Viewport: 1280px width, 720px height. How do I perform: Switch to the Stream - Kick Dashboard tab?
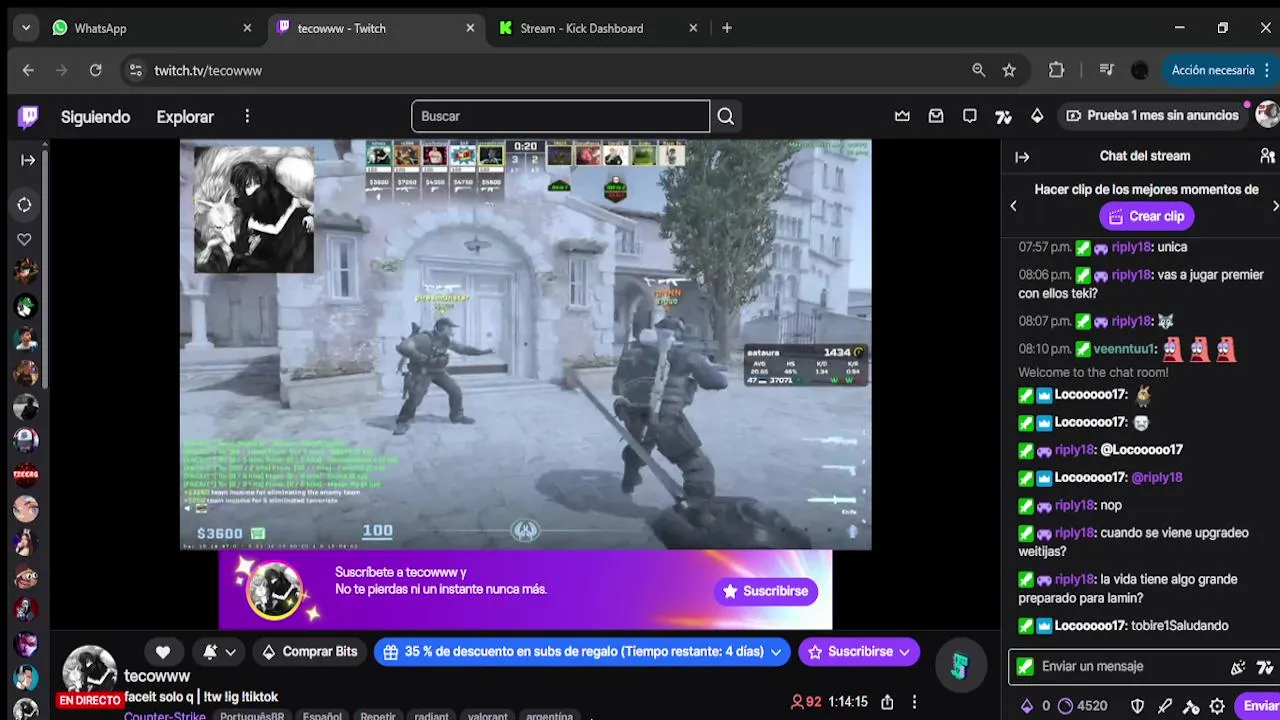[x=599, y=28]
